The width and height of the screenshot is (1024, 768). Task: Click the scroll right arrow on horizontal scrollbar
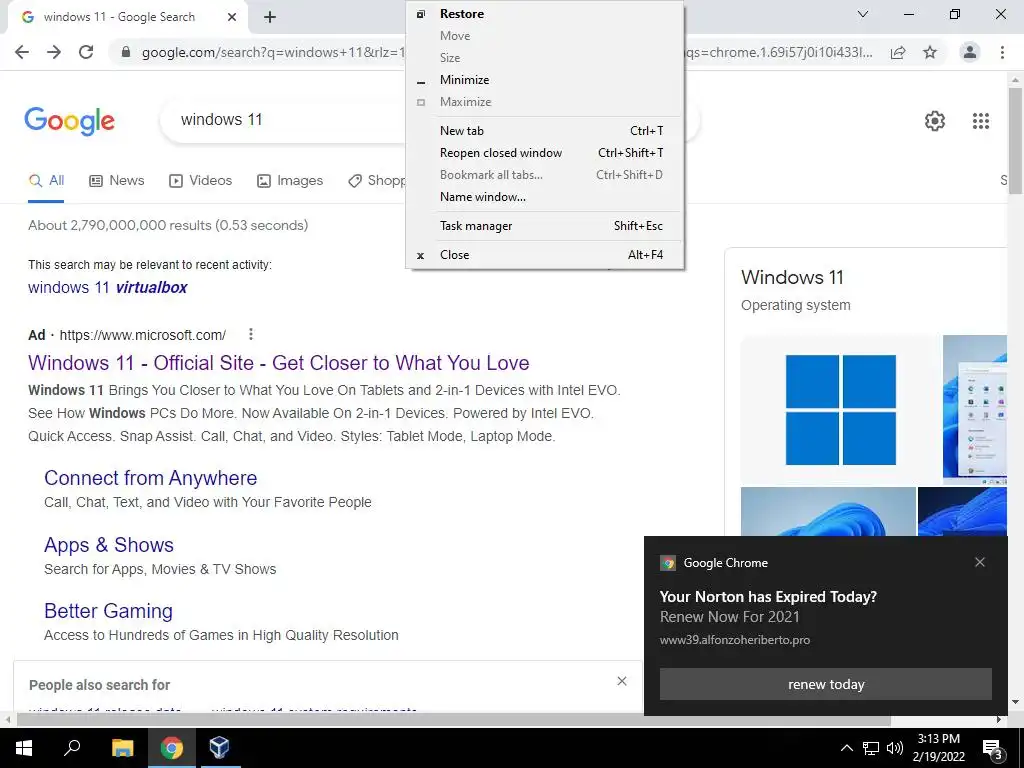click(999, 720)
